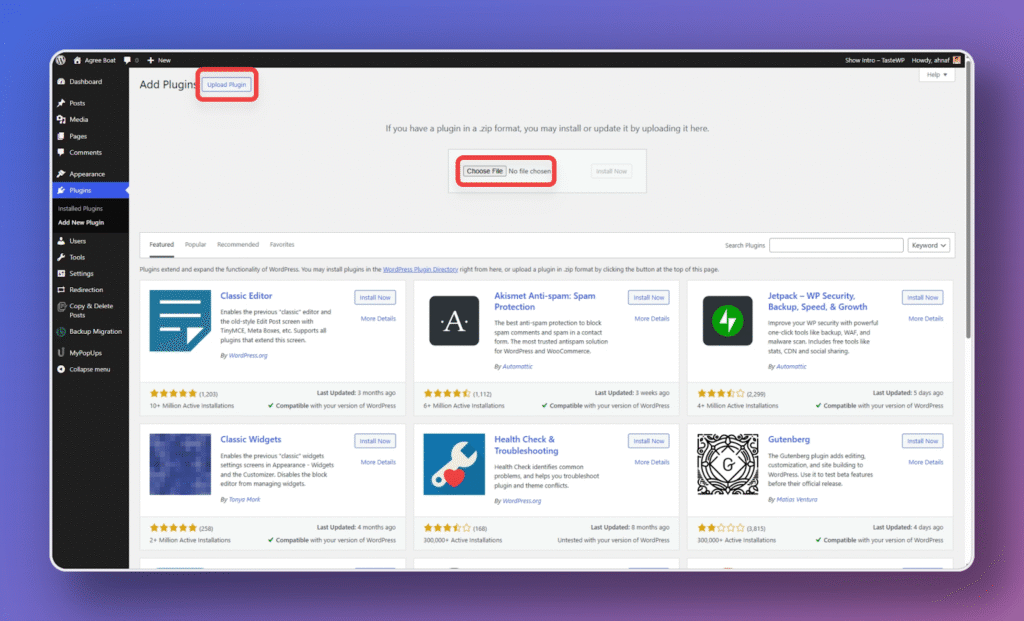Open Pages icon in sidebar
1024x621 pixels.
pos(61,136)
